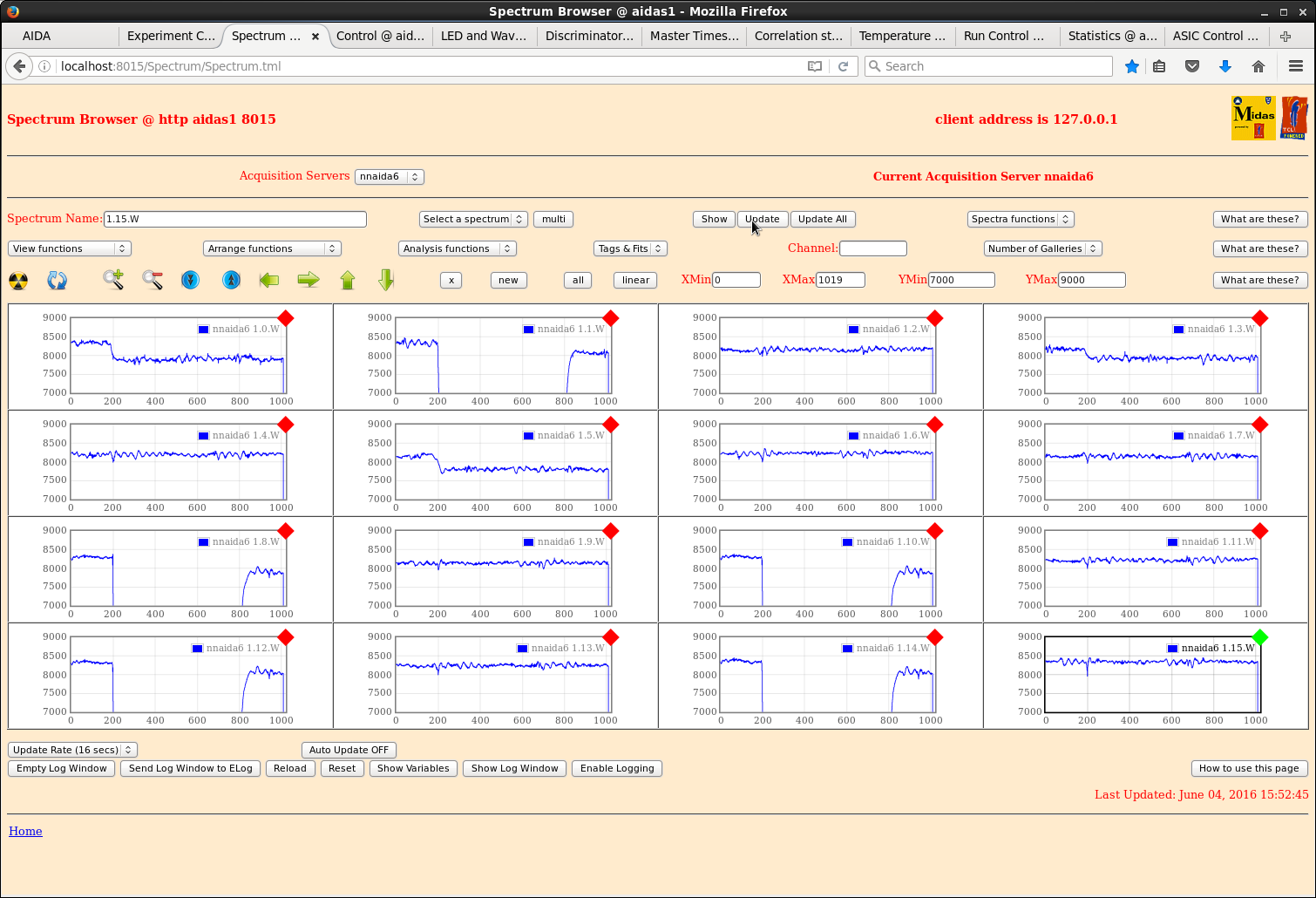Image resolution: width=1316 pixels, height=898 pixels.
Task: Click blue legend swatch of nnaida6 1.9.W
Action: (529, 542)
